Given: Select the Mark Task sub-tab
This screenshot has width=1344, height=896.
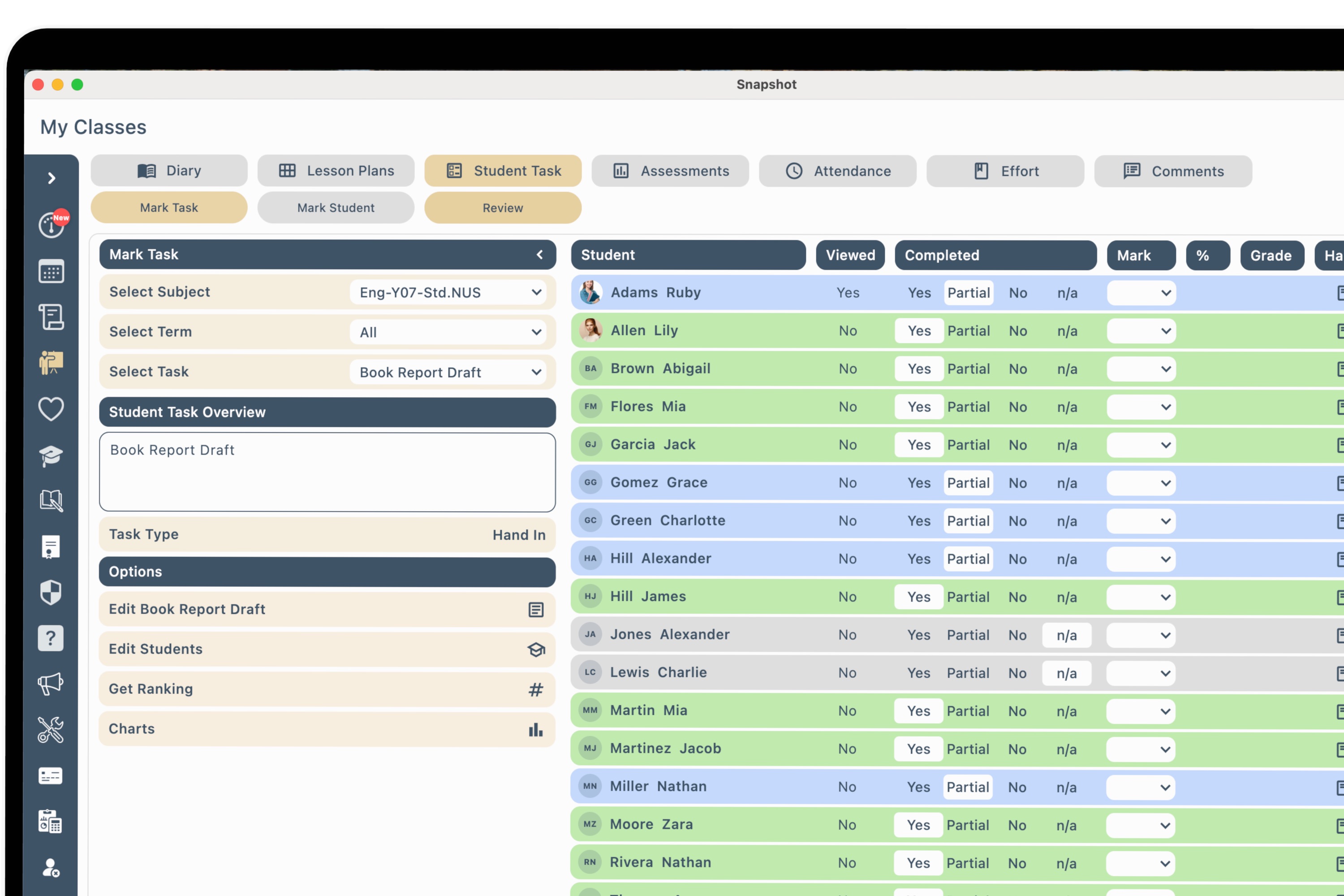Looking at the screenshot, I should coord(169,208).
